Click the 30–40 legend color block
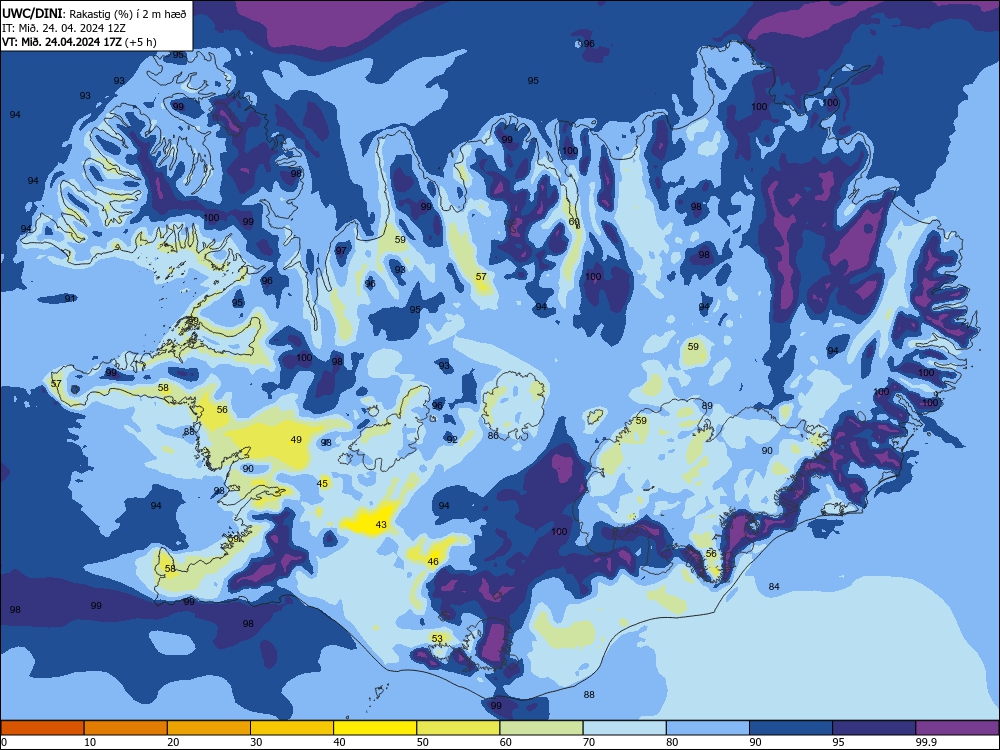Screen dimensions: 1000x750 [292, 728]
